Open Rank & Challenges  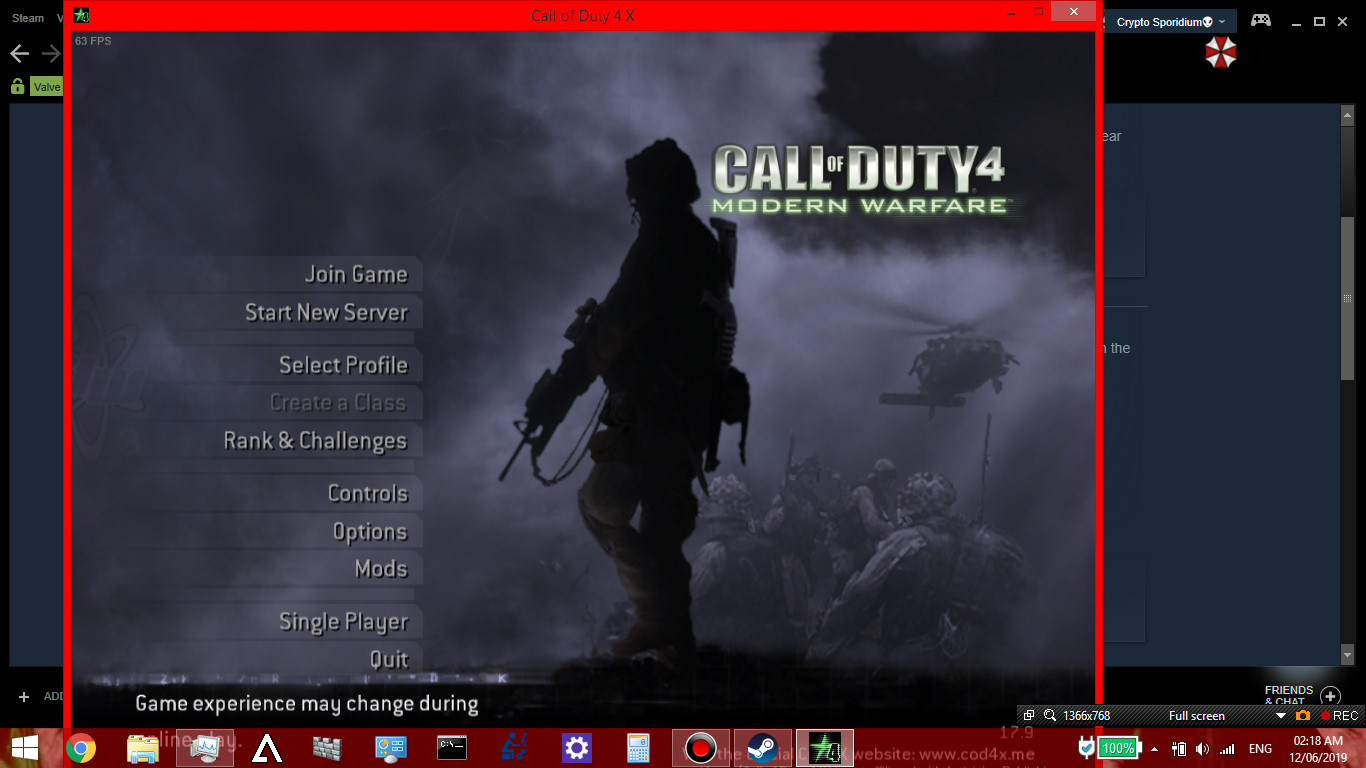point(315,441)
